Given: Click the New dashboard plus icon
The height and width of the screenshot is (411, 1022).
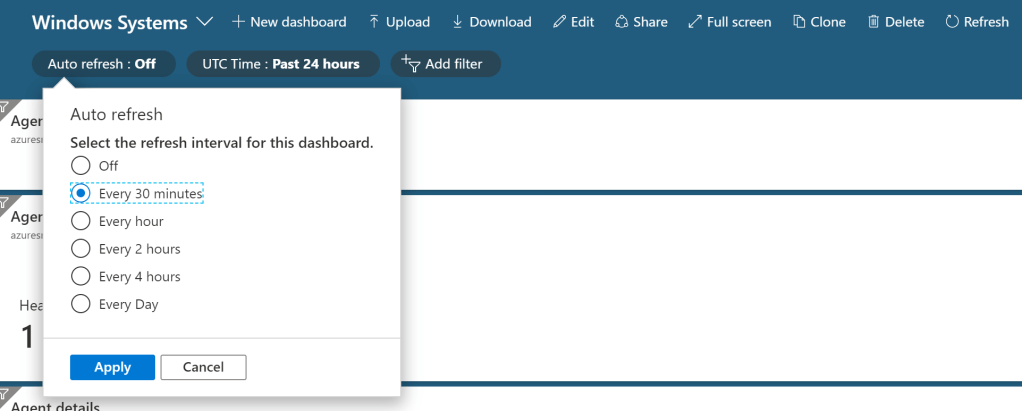Looking at the screenshot, I should tap(238, 22).
